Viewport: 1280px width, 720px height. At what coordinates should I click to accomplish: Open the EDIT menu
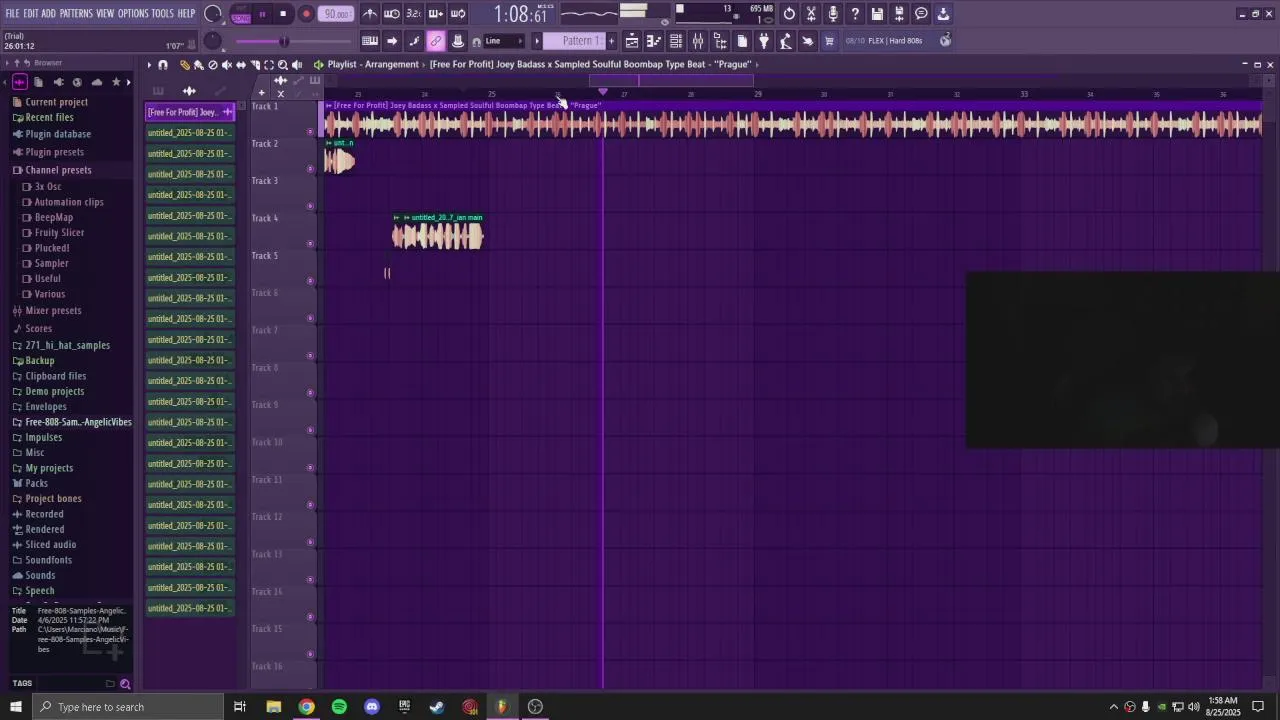click(31, 14)
